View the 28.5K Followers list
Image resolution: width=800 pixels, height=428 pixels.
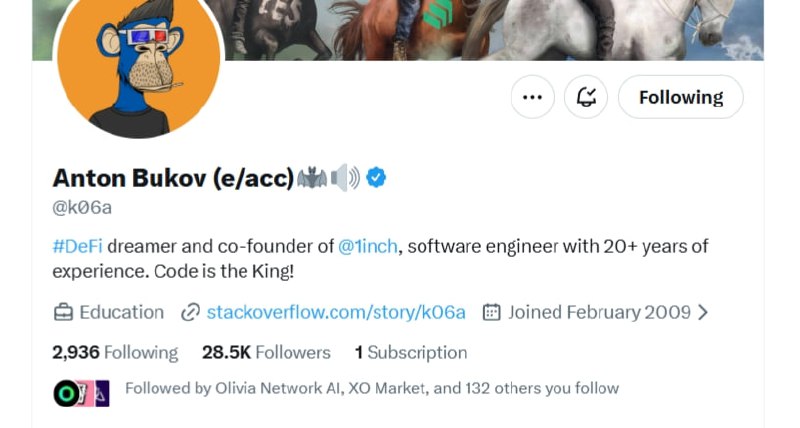pos(266,353)
